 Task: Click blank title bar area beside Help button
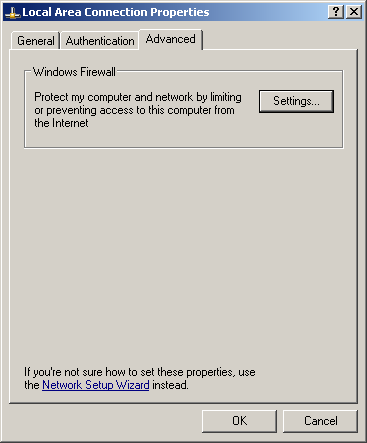tap(267, 12)
